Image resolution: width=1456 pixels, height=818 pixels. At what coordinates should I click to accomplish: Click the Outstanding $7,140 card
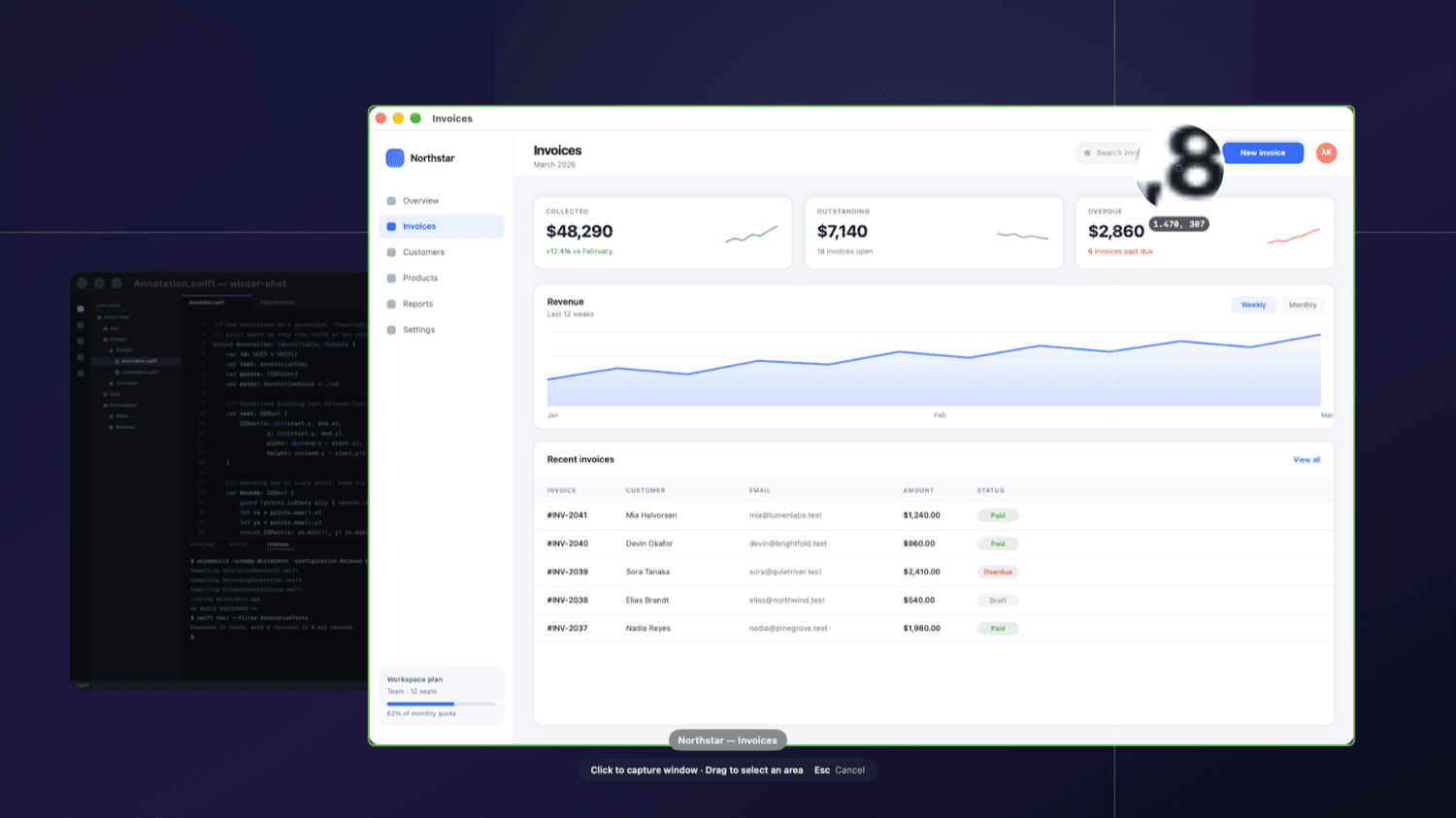coord(934,233)
